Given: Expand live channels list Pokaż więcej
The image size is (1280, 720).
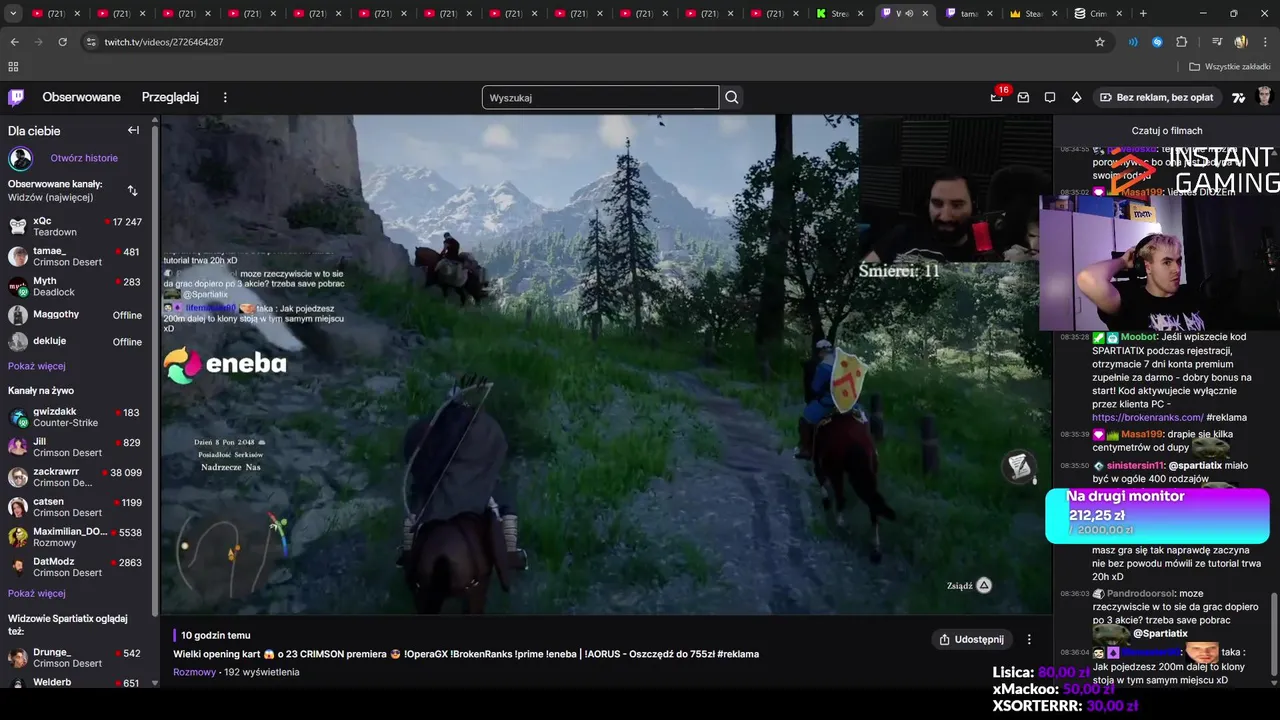Looking at the screenshot, I should point(37,593).
